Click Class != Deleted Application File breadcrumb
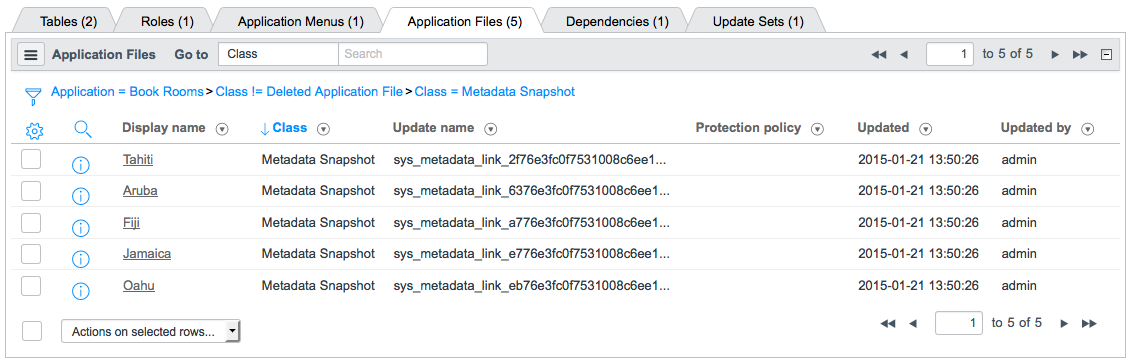This screenshot has width=1131, height=361. [309, 92]
